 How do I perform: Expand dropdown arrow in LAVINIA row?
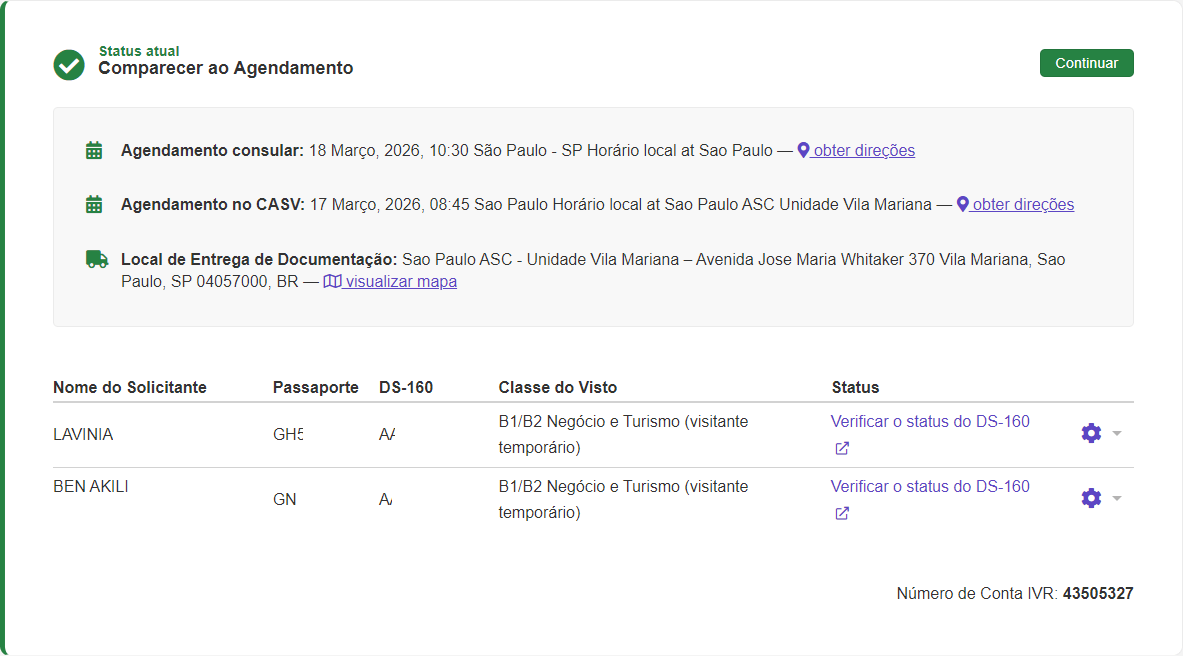pyautogui.click(x=1117, y=433)
